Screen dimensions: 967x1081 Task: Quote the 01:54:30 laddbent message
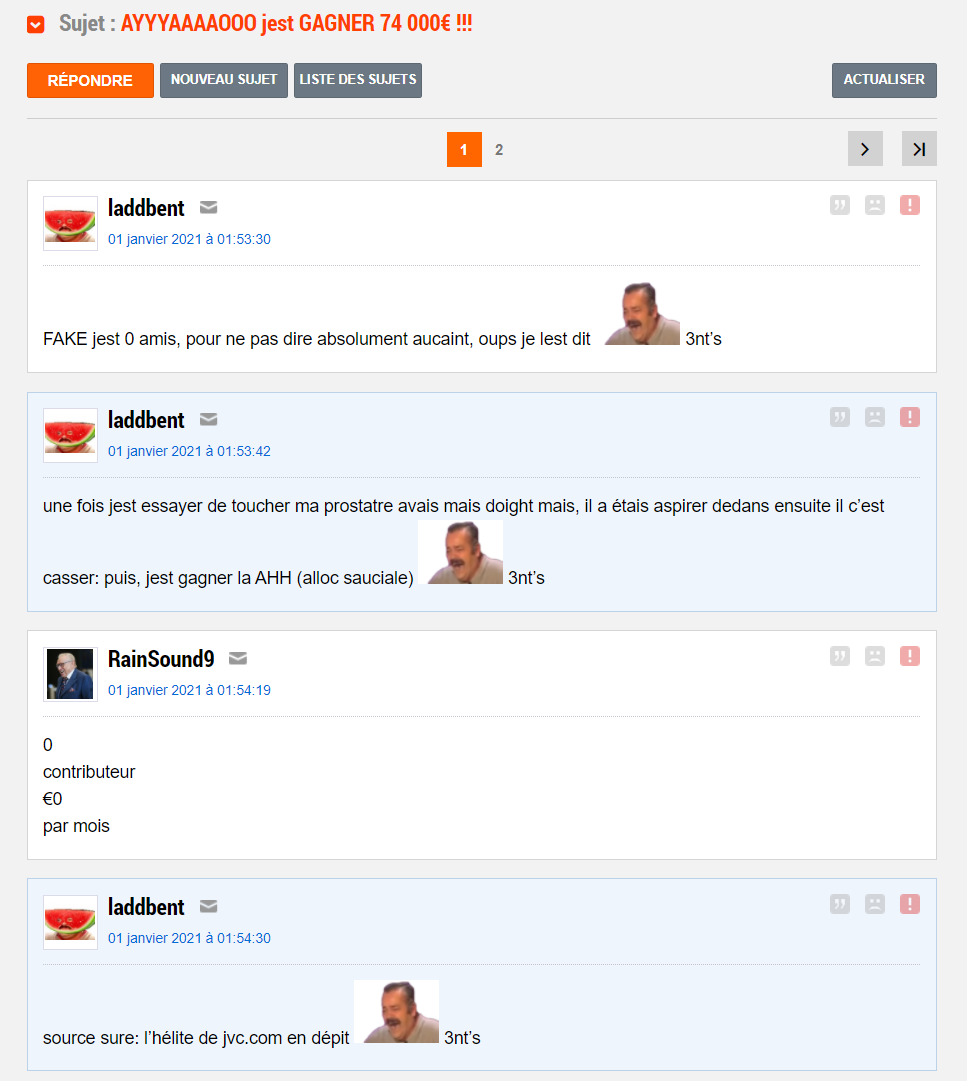(x=839, y=905)
